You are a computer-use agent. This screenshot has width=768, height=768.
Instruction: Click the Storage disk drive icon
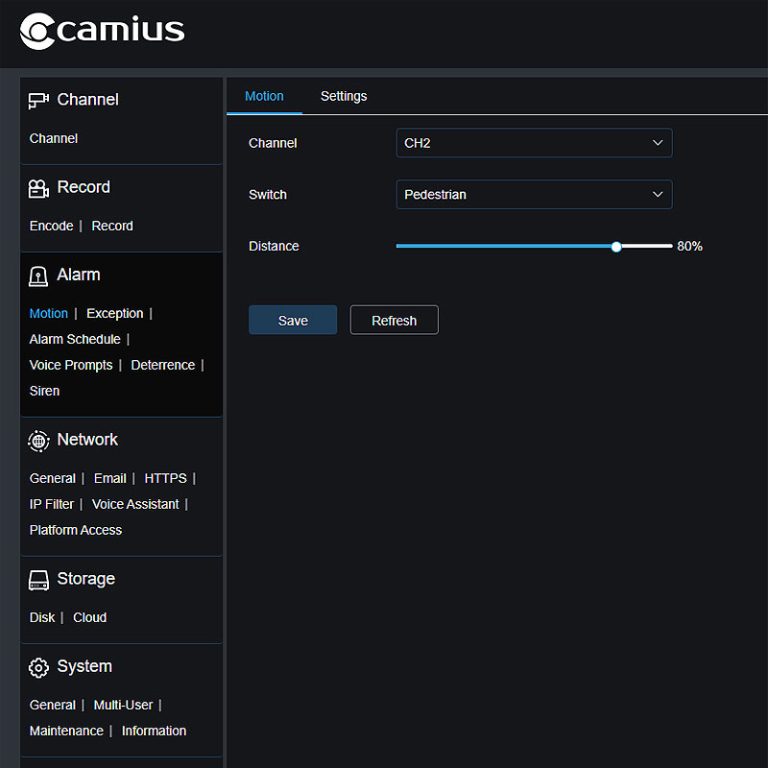click(38, 580)
